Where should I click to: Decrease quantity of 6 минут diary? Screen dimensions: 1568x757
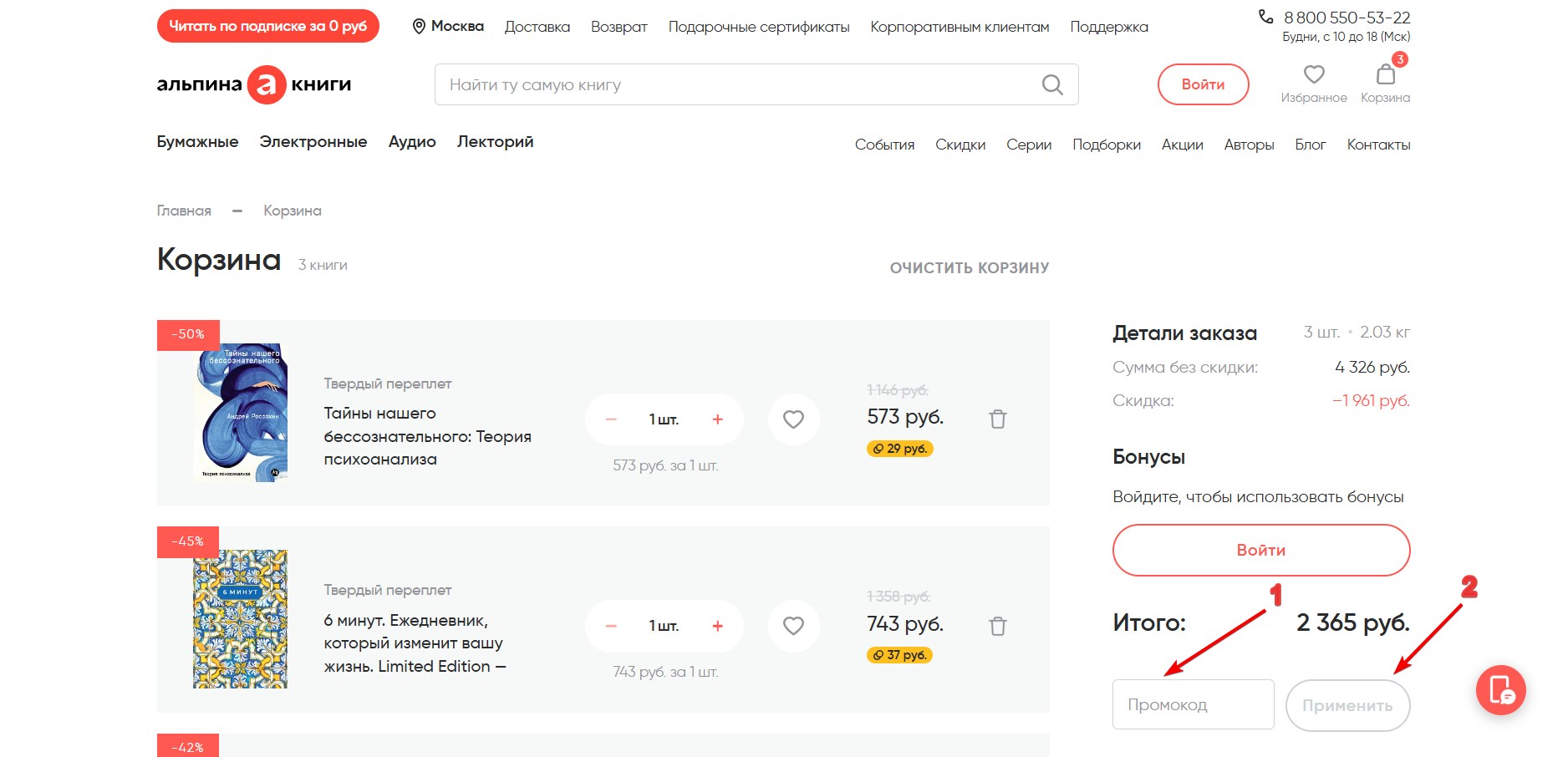611,626
